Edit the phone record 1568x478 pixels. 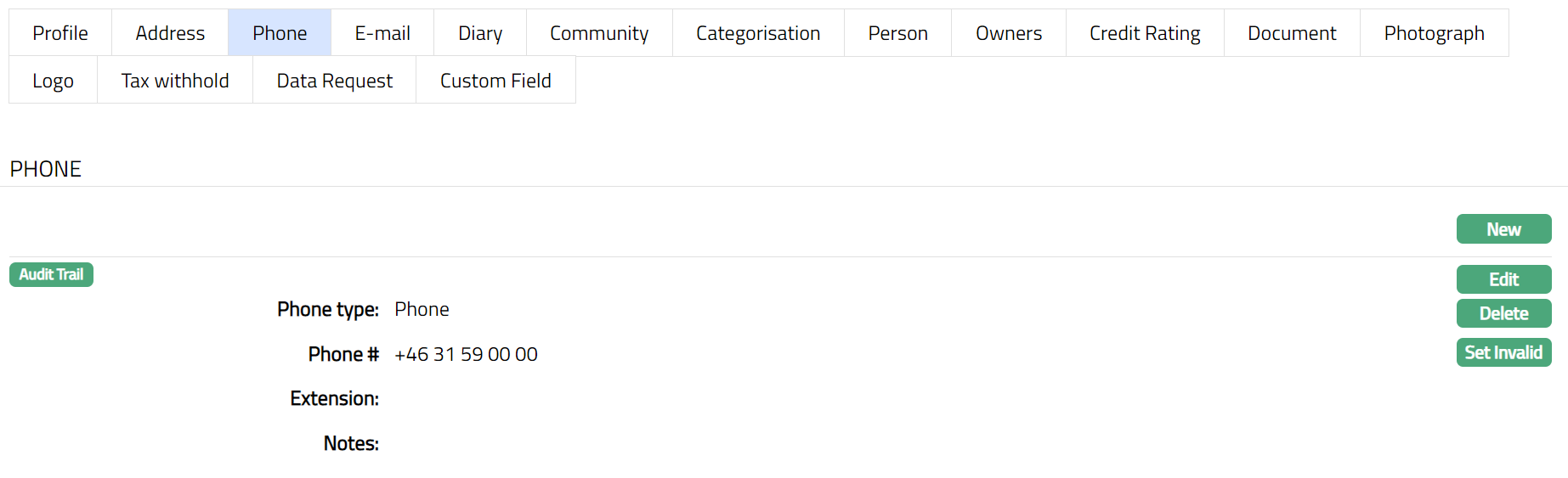pyautogui.click(x=1503, y=279)
